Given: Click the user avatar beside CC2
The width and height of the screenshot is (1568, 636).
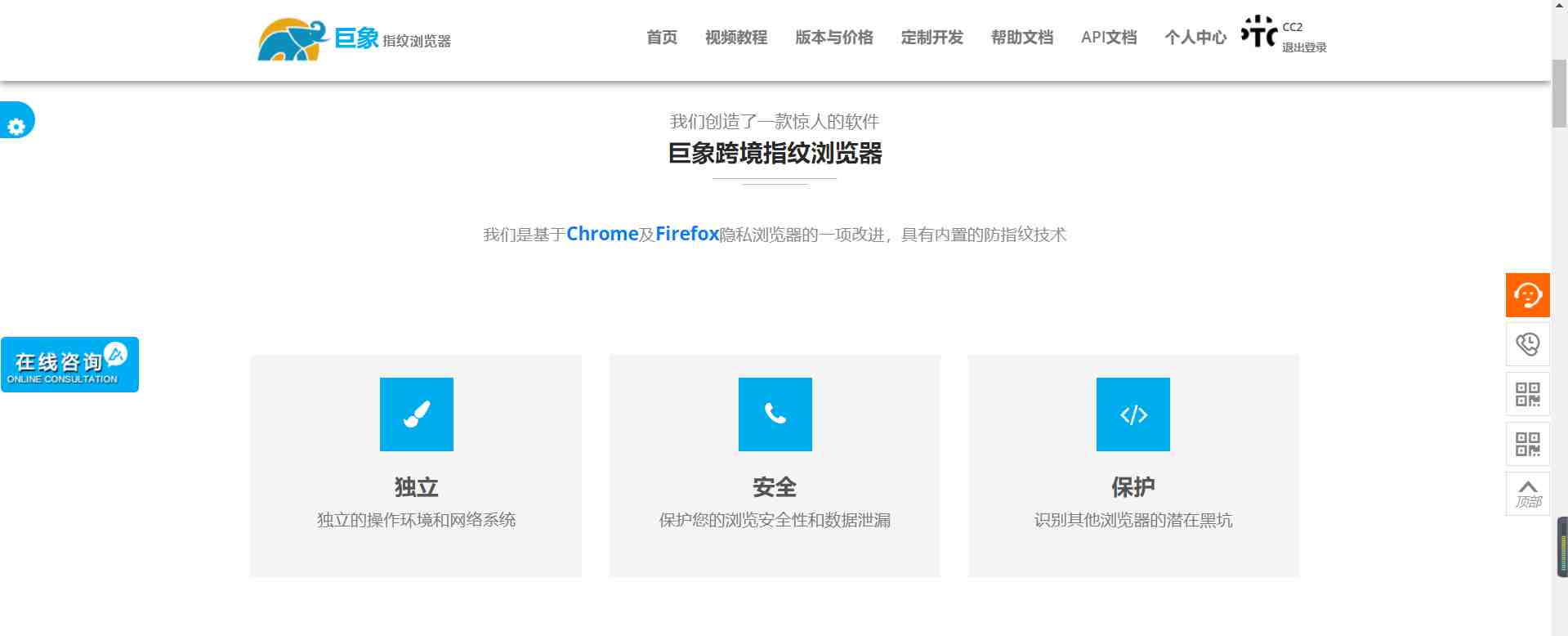Looking at the screenshot, I should tap(1258, 33).
